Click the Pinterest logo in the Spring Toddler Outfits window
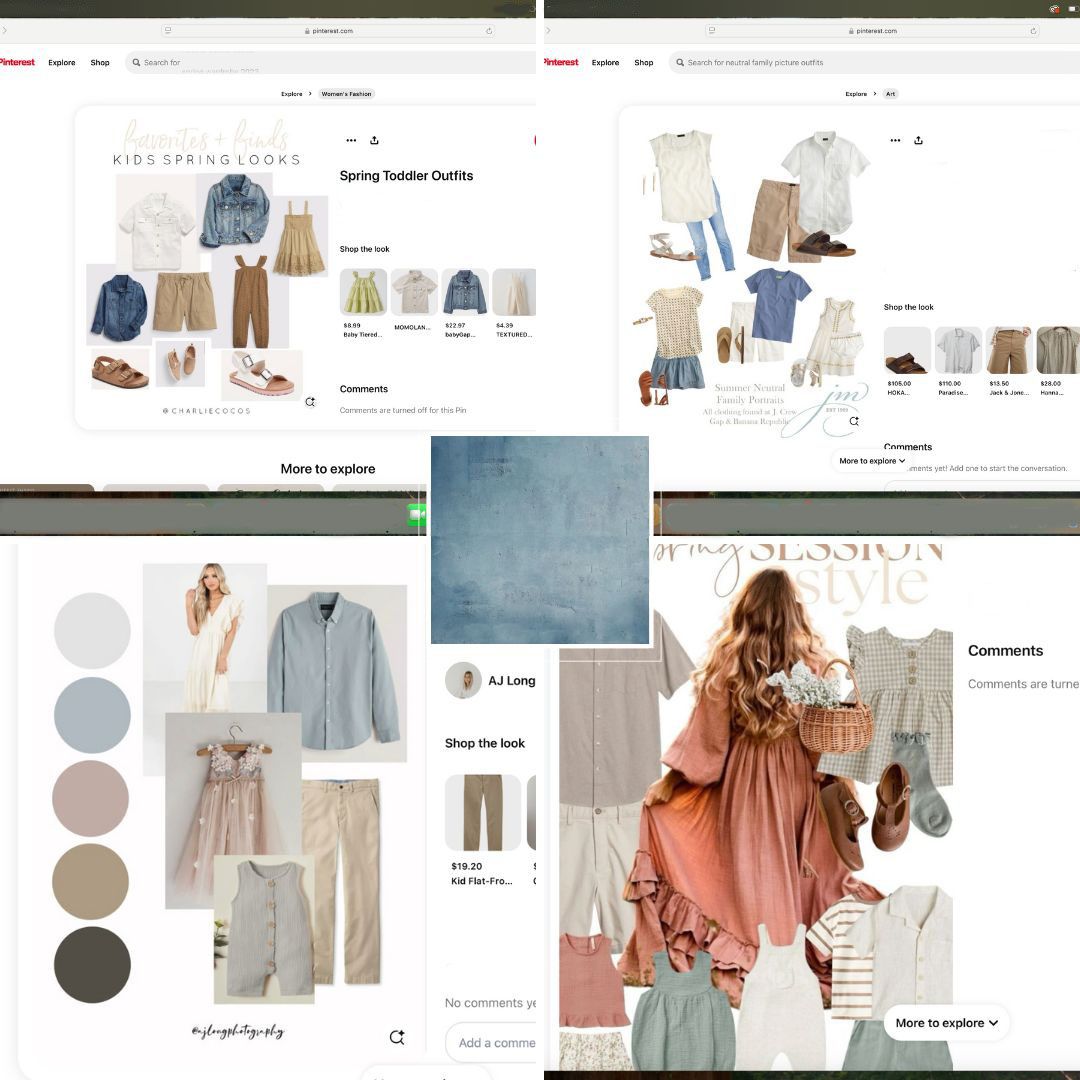Screen dimensions: 1080x1080 pos(17,62)
